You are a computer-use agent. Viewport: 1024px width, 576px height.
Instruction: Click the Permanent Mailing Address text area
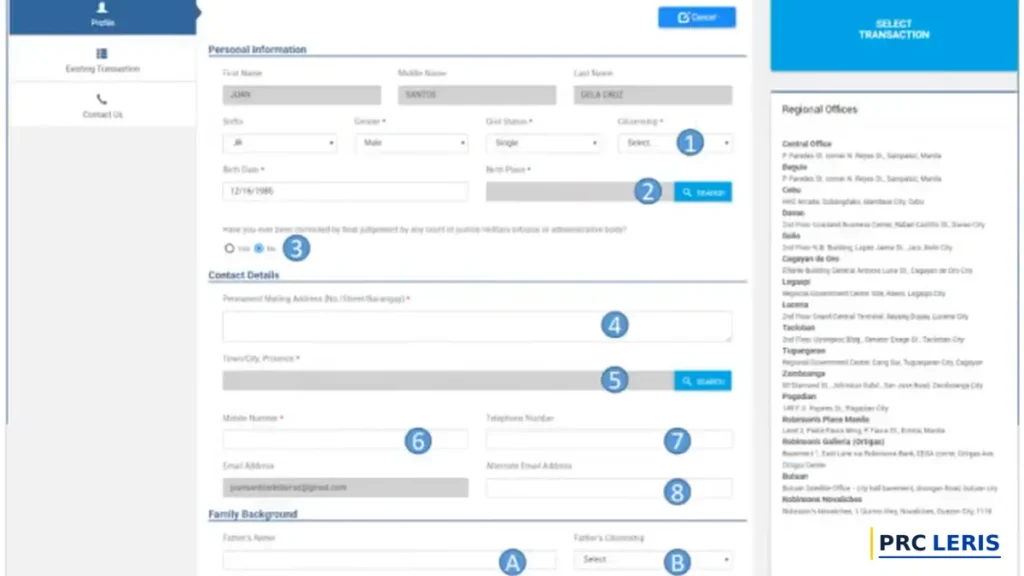pos(477,326)
